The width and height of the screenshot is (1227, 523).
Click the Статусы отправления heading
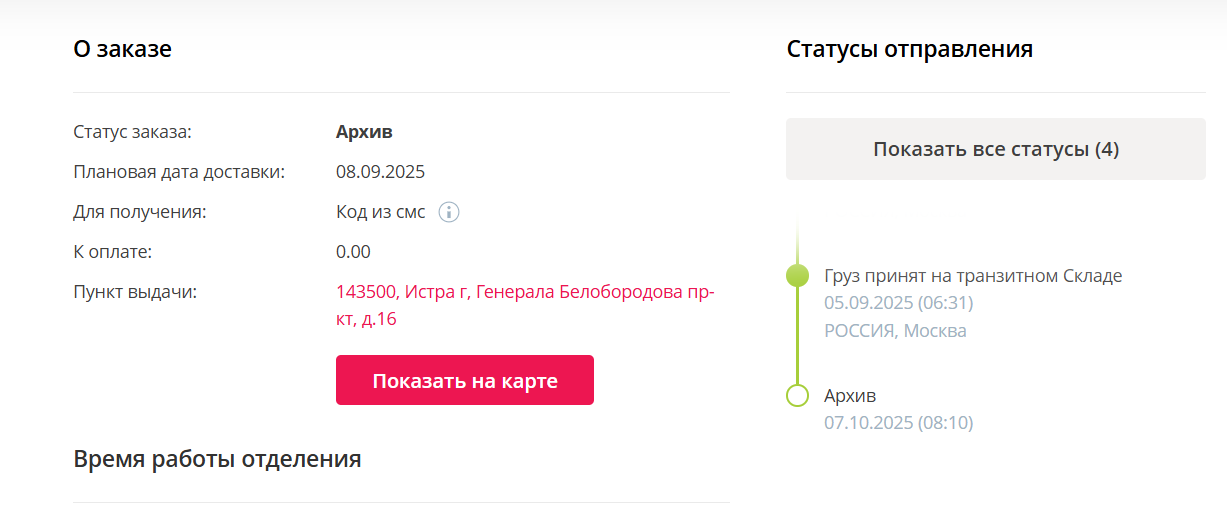(x=909, y=49)
